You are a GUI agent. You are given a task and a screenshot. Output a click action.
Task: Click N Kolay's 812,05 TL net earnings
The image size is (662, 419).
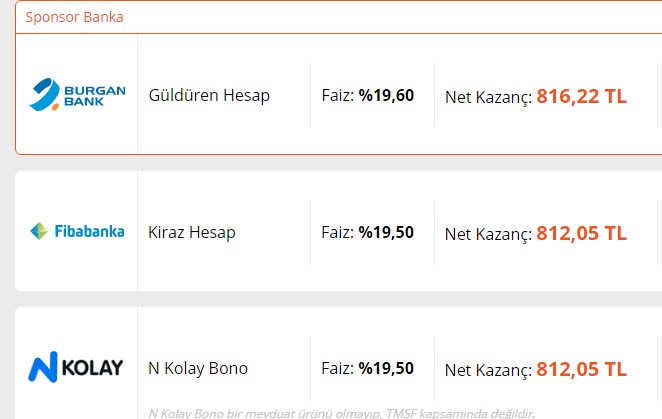pos(581,369)
